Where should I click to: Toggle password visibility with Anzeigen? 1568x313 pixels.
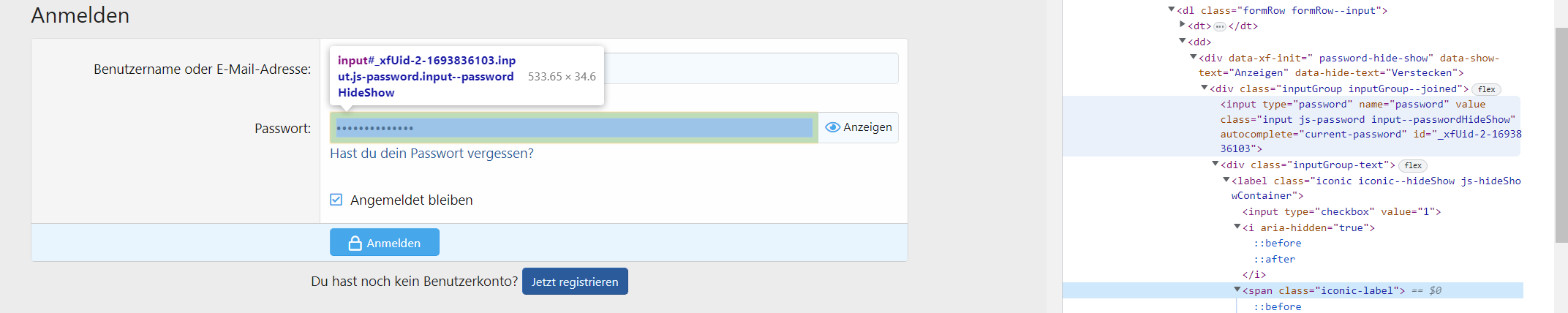[859, 127]
